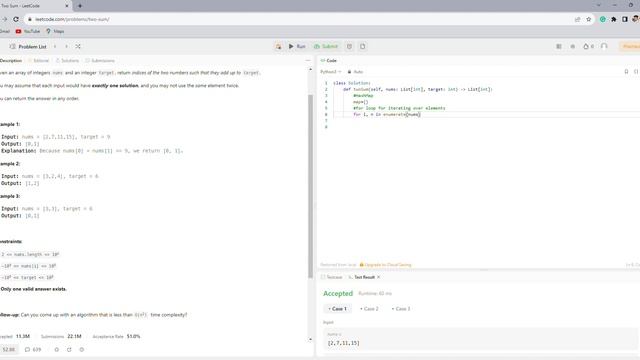
Task: Switch to the Editorial tab
Action: 38,60
